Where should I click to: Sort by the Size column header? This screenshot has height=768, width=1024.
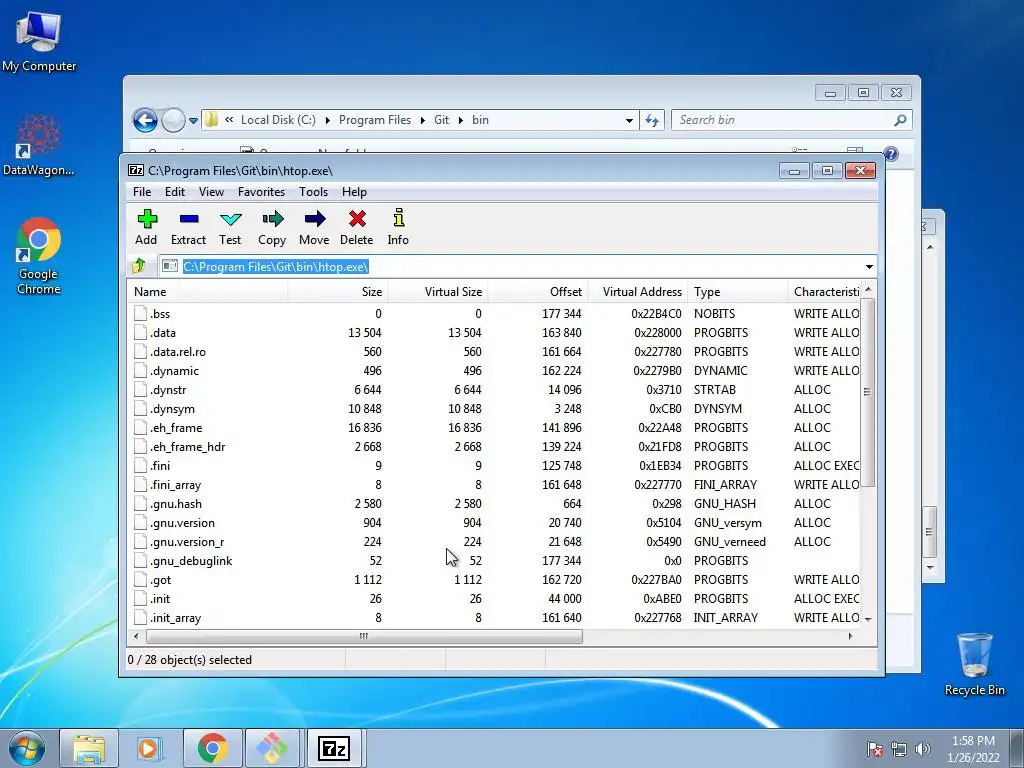point(338,292)
